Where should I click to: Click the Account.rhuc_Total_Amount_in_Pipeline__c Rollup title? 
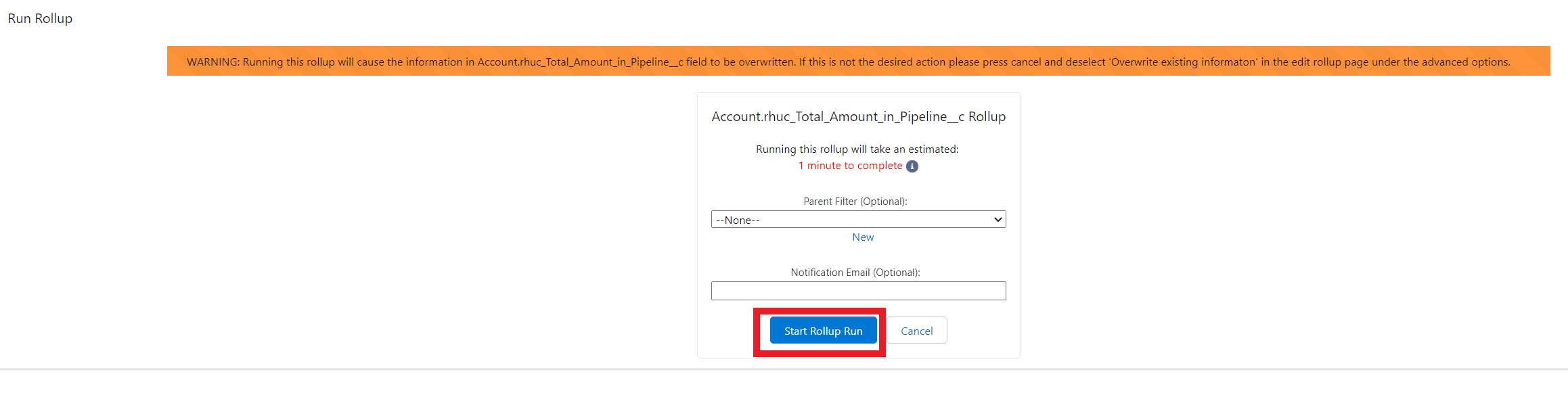point(858,116)
